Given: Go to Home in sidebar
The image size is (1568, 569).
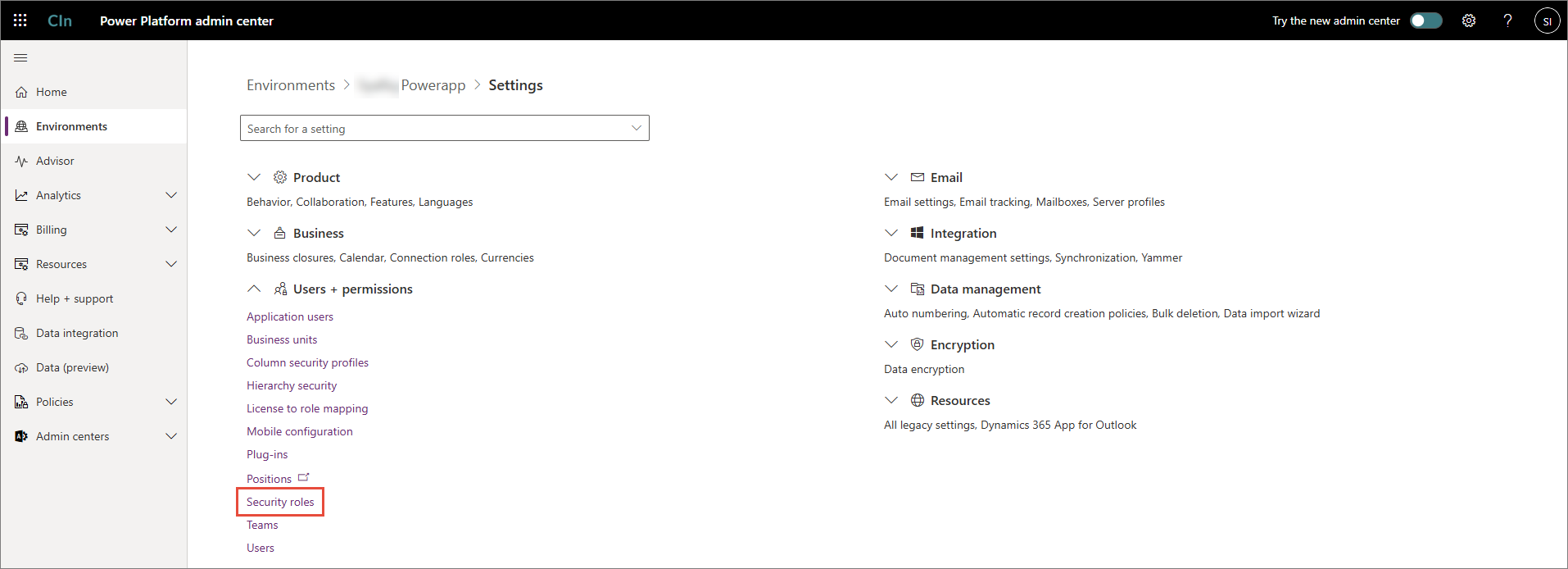Looking at the screenshot, I should tap(52, 92).
